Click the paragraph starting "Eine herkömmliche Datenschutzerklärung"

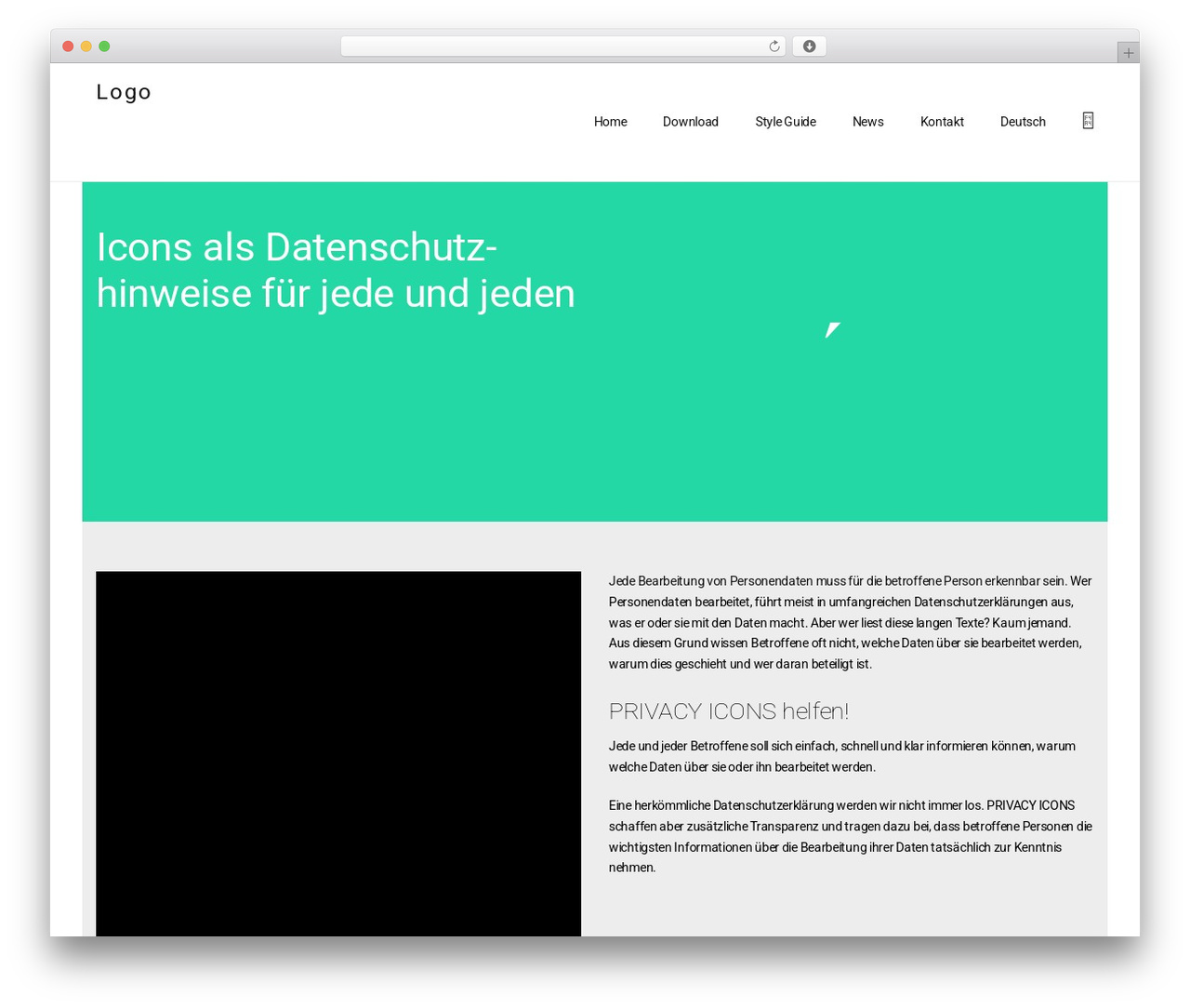851,836
